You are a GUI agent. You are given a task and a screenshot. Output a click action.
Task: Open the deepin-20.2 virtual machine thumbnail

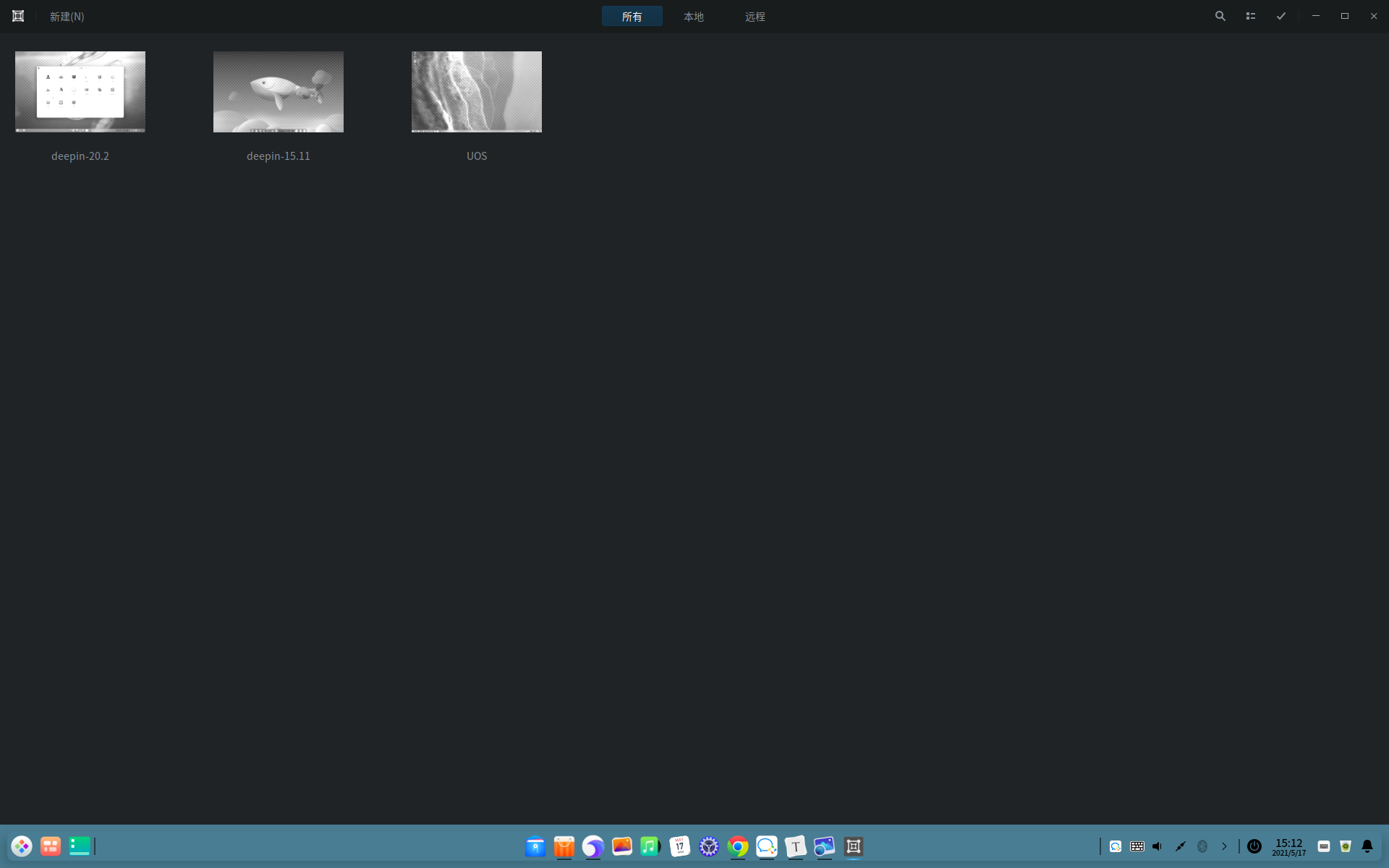click(80, 92)
